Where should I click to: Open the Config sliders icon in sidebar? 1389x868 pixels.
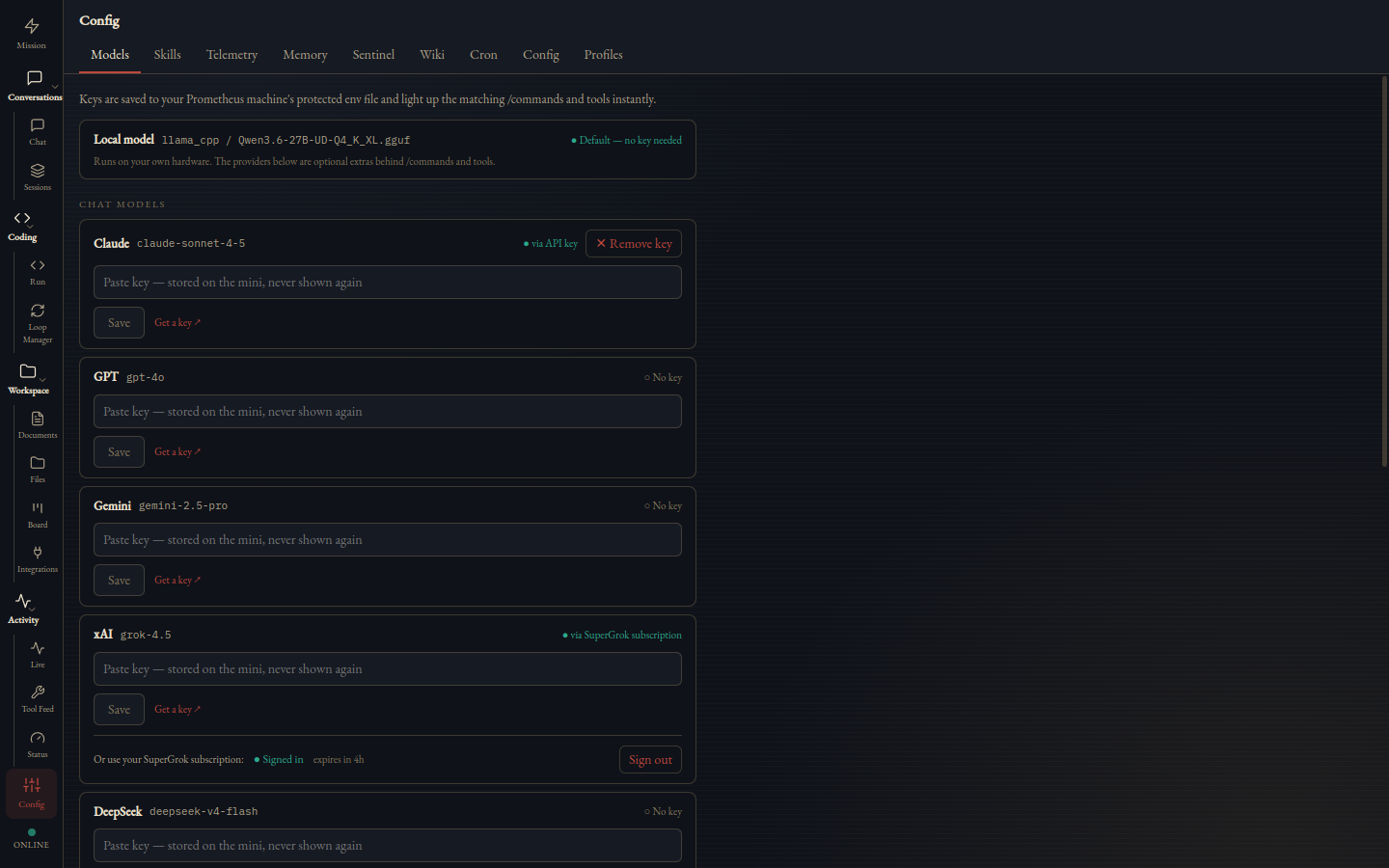click(x=32, y=785)
